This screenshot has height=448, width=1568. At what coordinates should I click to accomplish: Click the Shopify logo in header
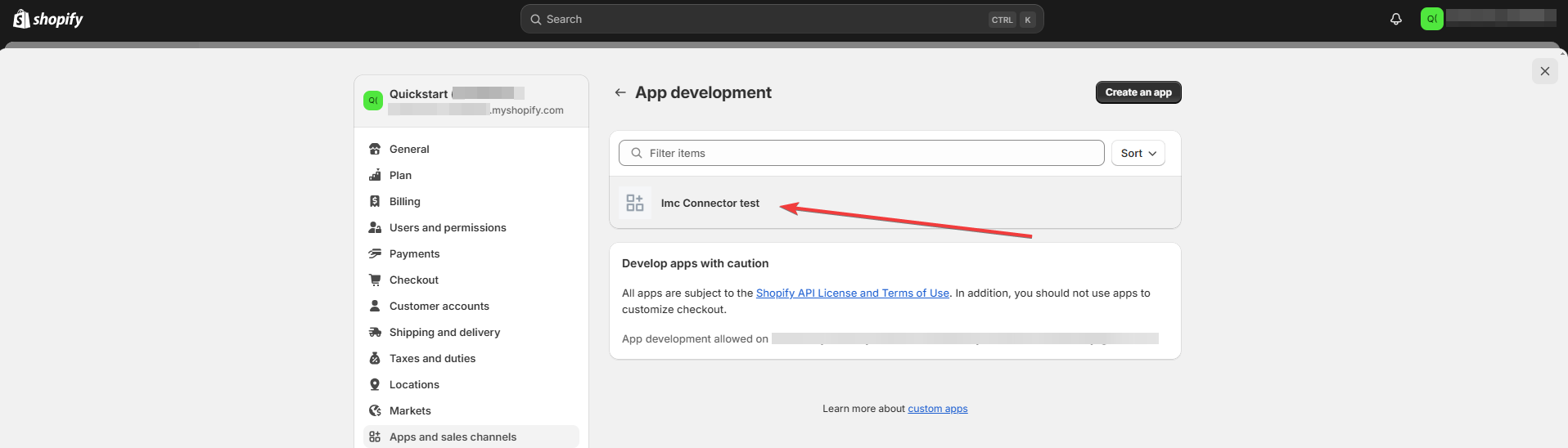click(x=48, y=19)
